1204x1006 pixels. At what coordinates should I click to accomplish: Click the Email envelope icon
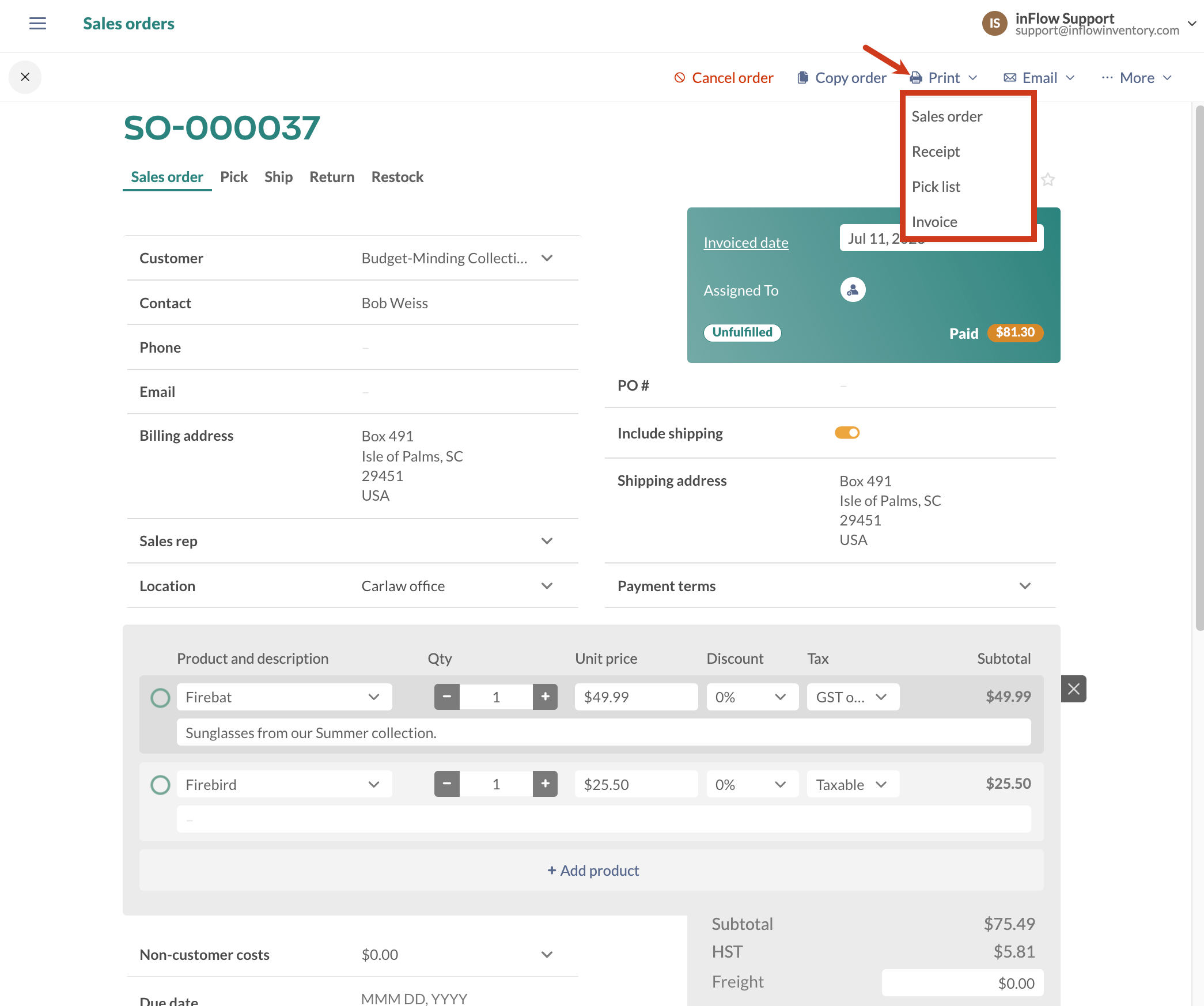tap(1010, 78)
